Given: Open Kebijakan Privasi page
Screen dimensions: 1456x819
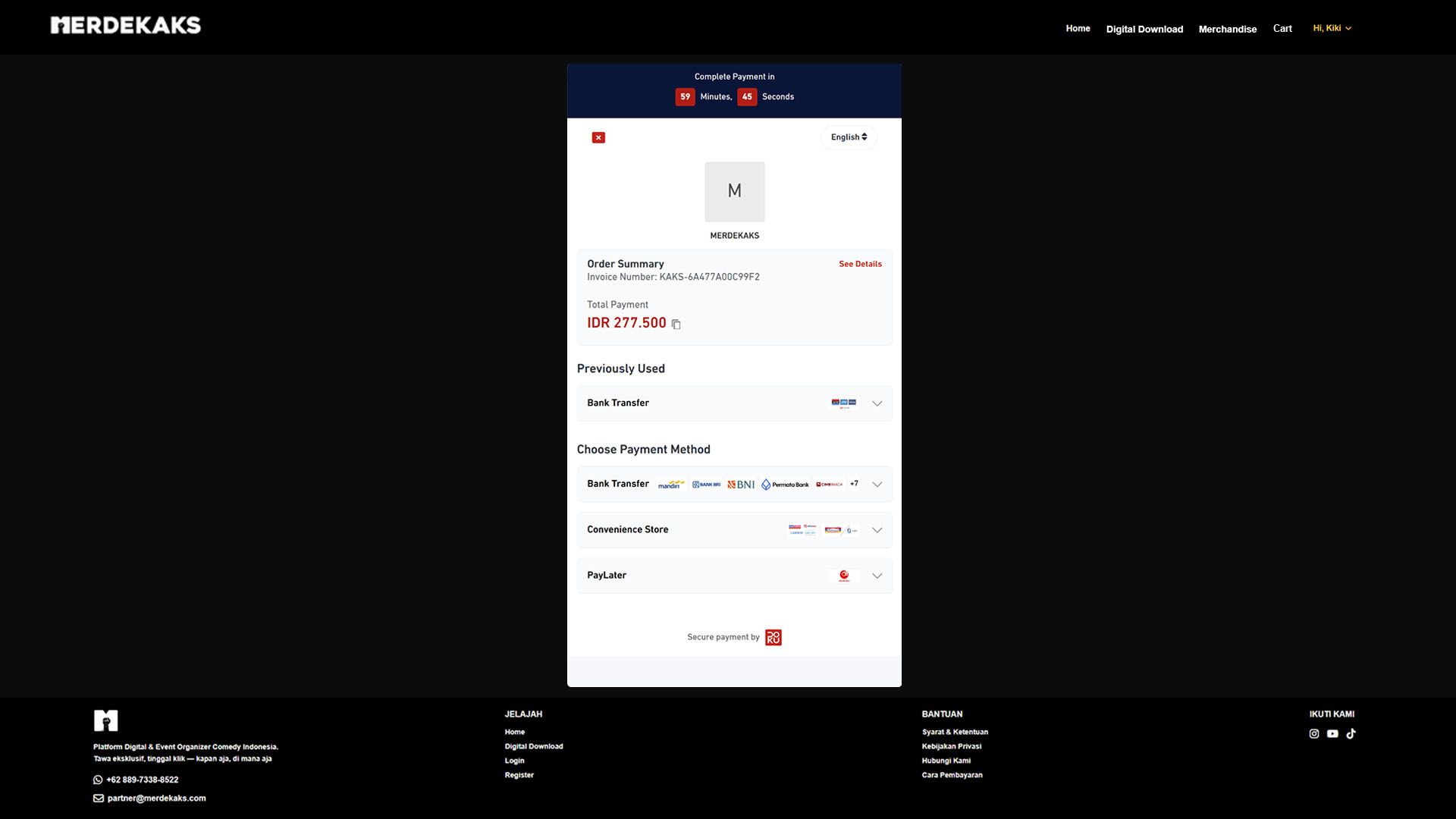Looking at the screenshot, I should [x=952, y=746].
